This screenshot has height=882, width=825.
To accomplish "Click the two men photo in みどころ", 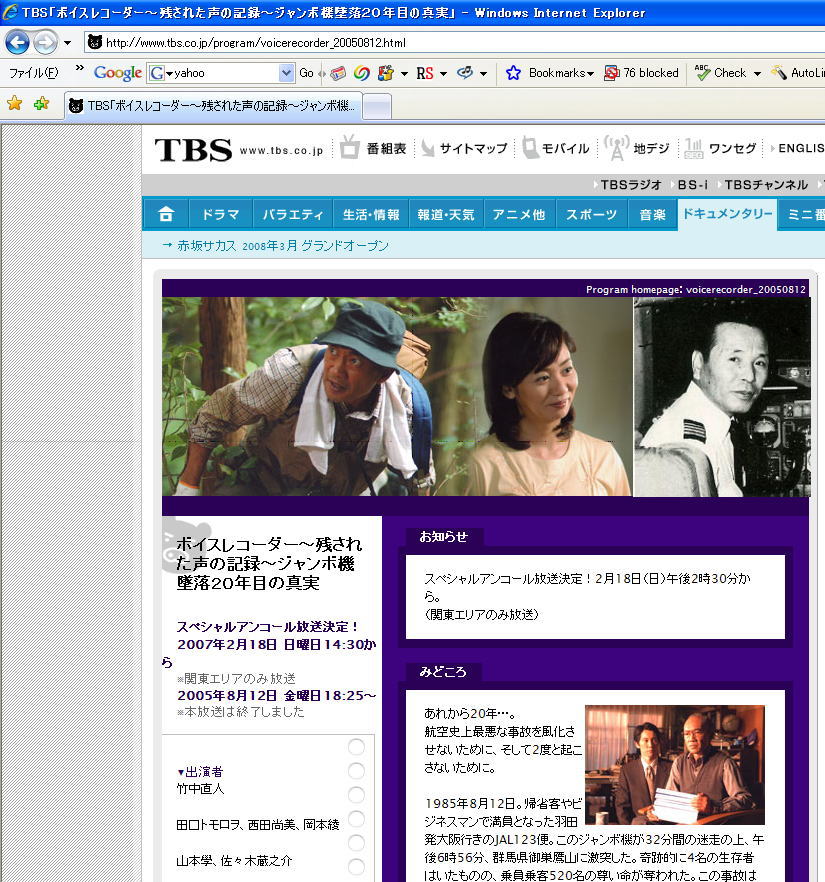I will [675, 765].
